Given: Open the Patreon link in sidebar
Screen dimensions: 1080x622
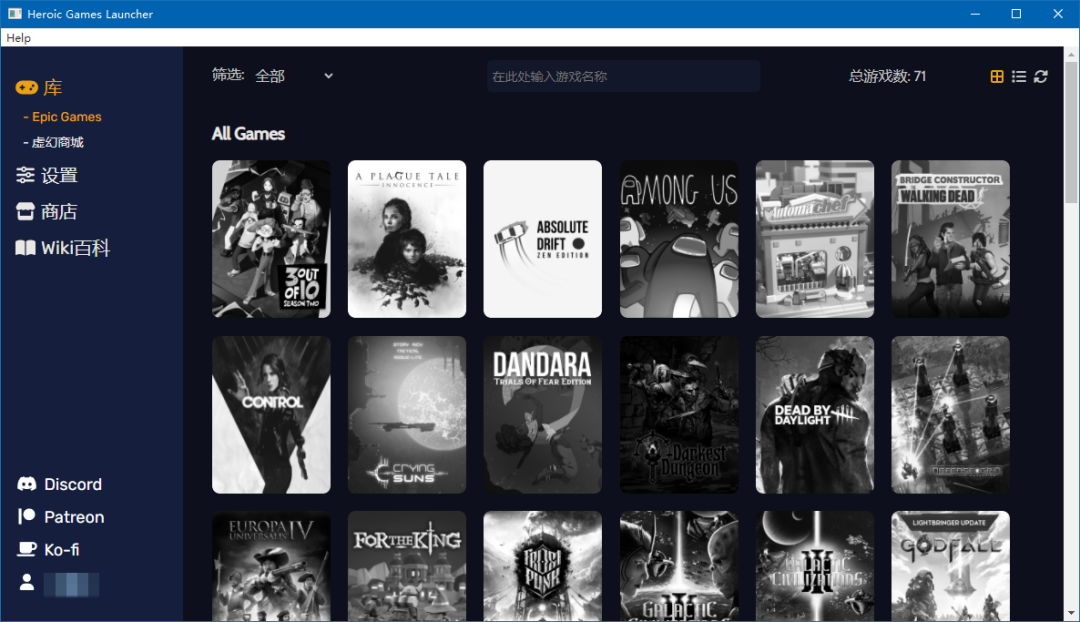Looking at the screenshot, I should pos(61,517).
